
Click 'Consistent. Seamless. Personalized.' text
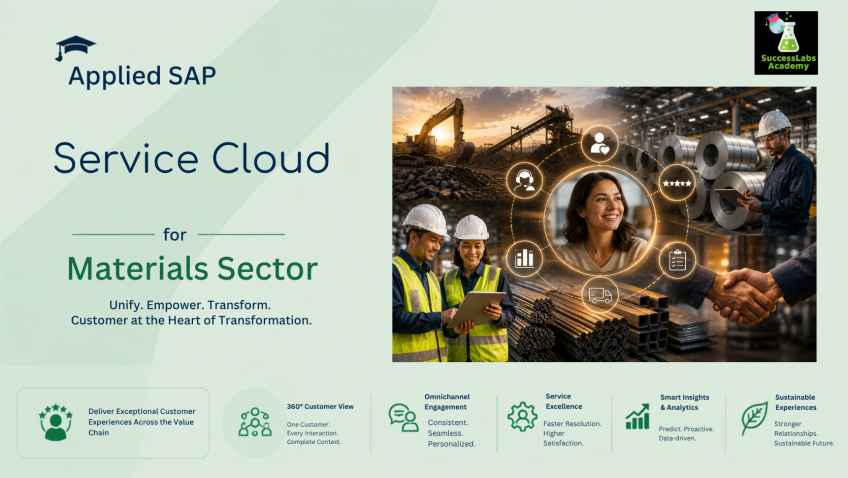pos(452,433)
